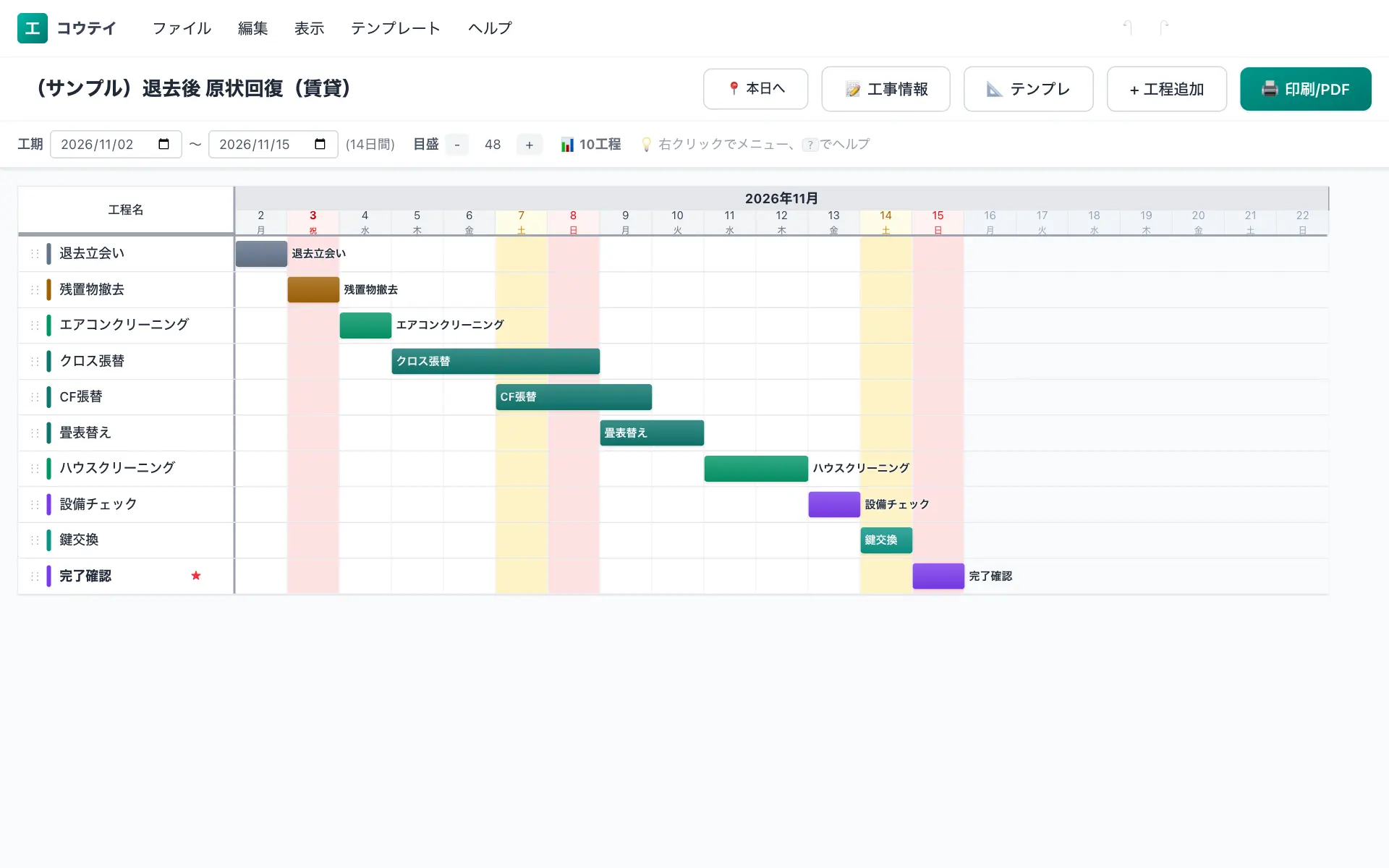The width and height of the screenshot is (1389, 868).
Task: Open 工事情報 dialog
Action: pos(885,89)
